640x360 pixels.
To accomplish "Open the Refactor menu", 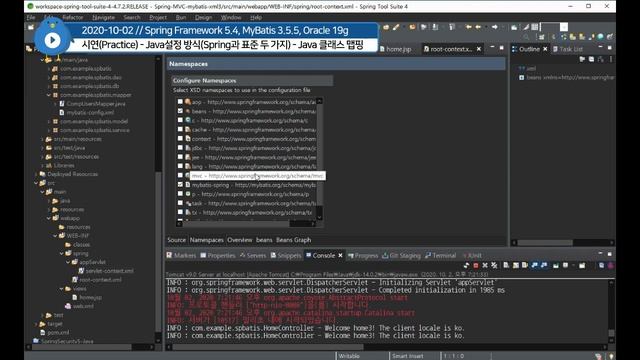I will [73, 18].
